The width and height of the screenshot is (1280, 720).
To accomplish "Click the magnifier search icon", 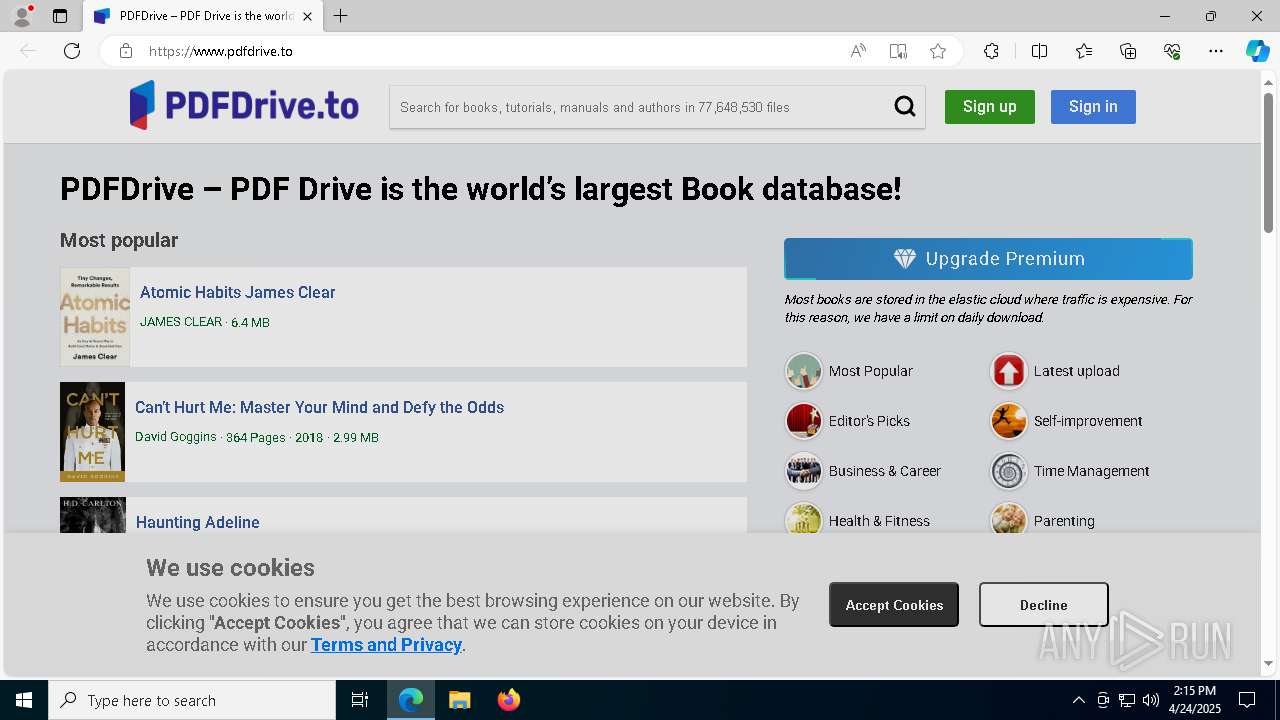I will pyautogui.click(x=904, y=107).
